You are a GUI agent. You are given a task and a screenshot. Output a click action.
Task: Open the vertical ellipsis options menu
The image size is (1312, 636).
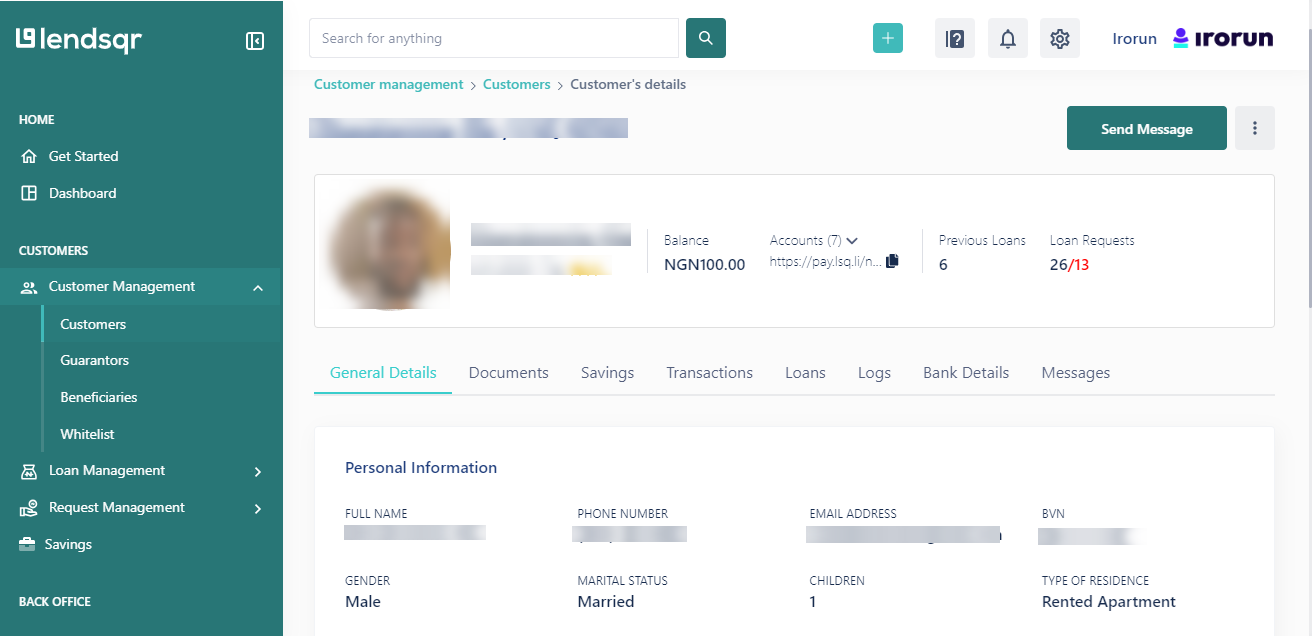(x=1254, y=128)
